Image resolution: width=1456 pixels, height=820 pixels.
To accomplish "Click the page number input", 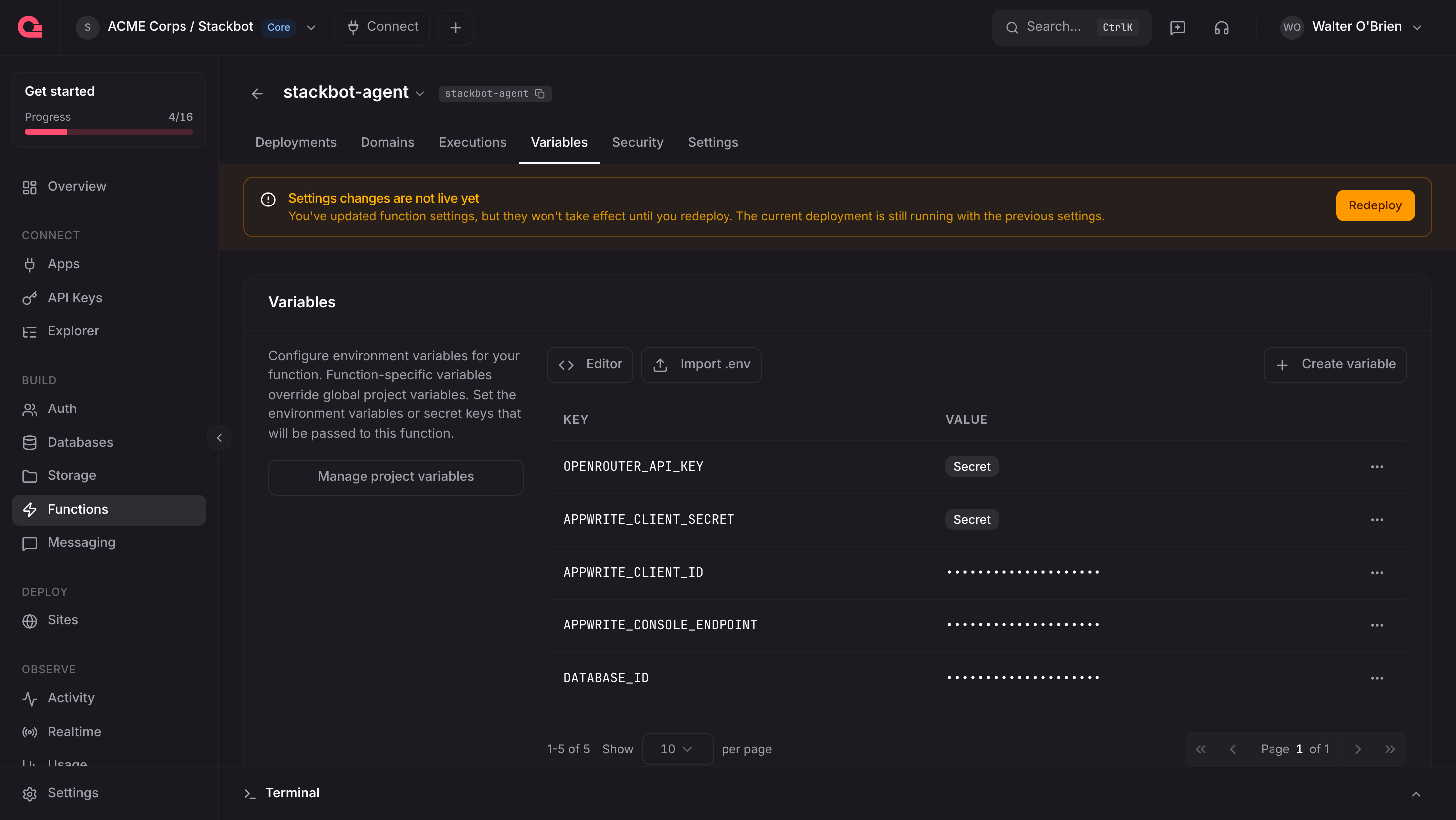I will point(1299,749).
